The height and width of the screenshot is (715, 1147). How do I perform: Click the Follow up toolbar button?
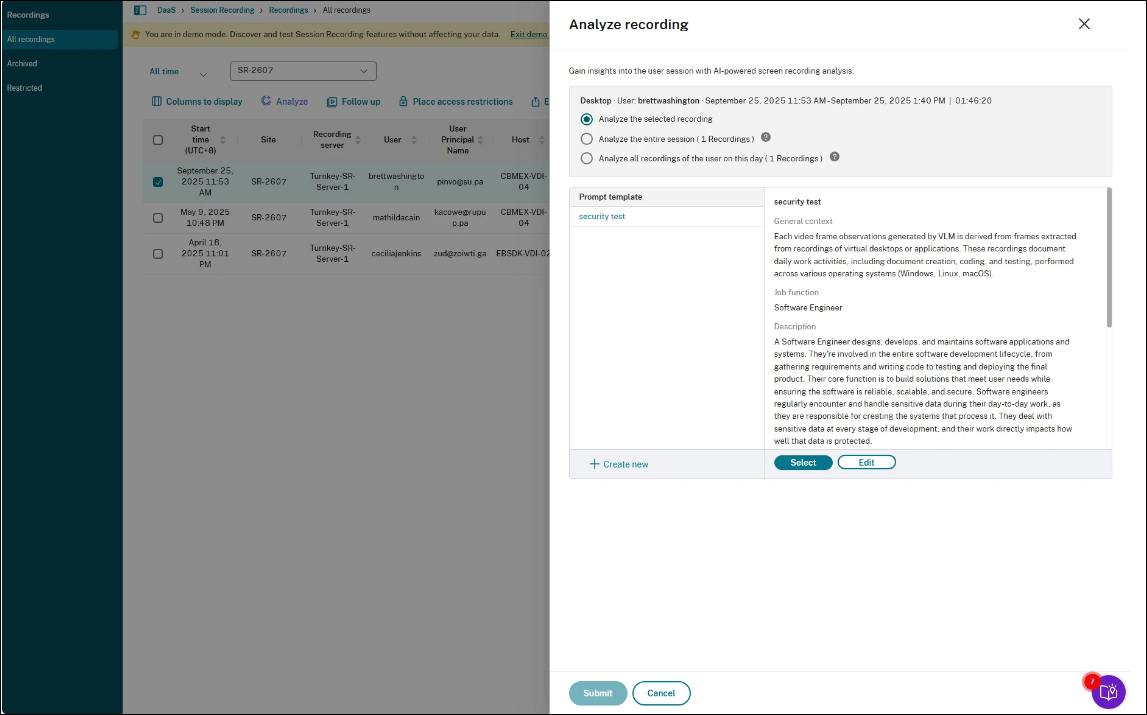[353, 102]
